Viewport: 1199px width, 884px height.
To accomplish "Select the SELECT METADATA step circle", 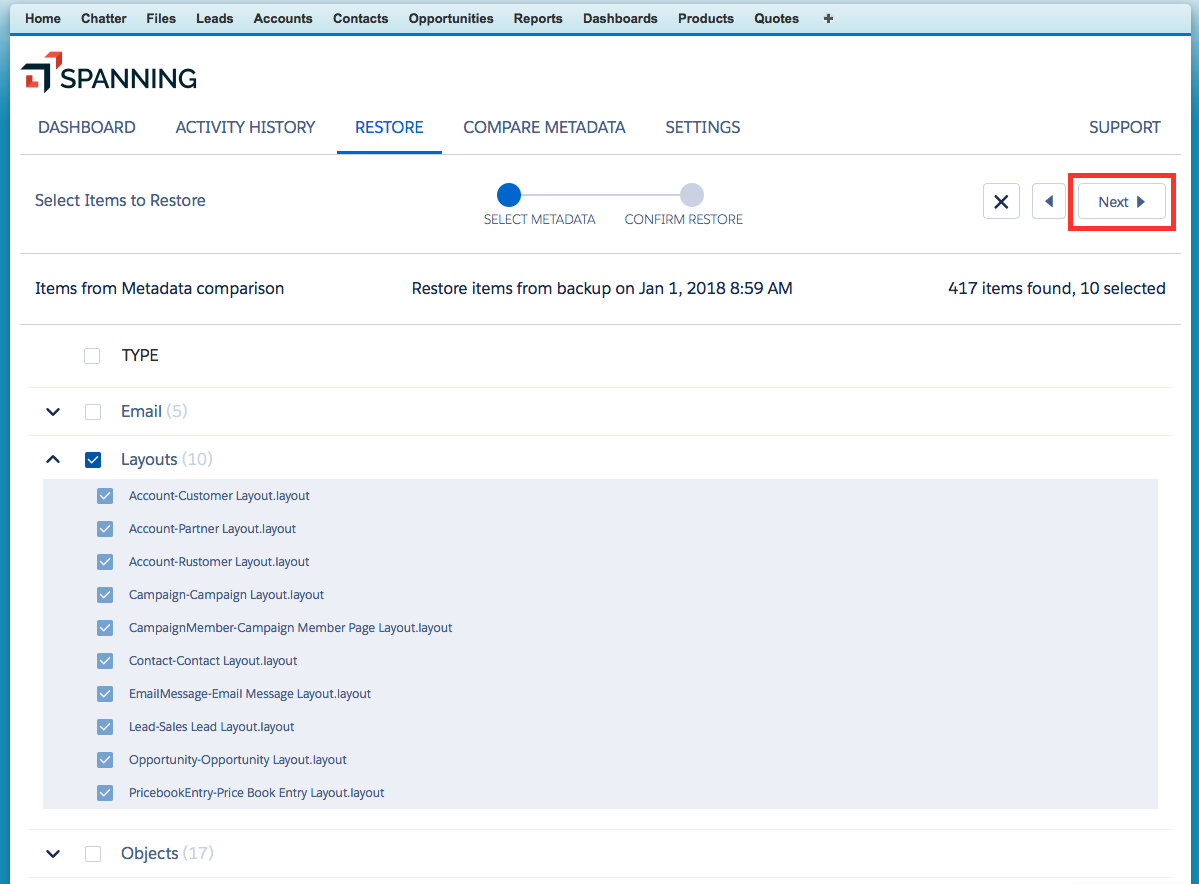I will point(509,195).
